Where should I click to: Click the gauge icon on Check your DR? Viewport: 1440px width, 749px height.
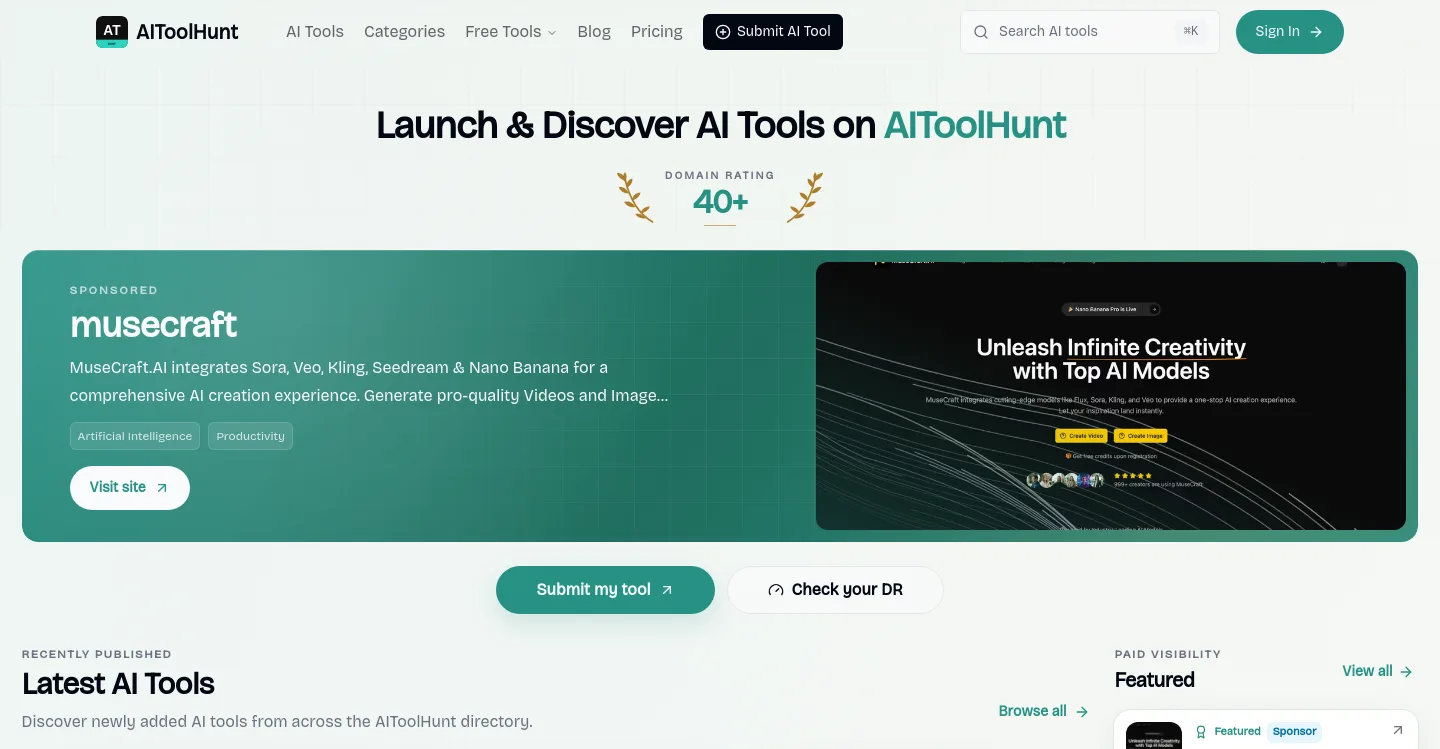[x=776, y=590]
